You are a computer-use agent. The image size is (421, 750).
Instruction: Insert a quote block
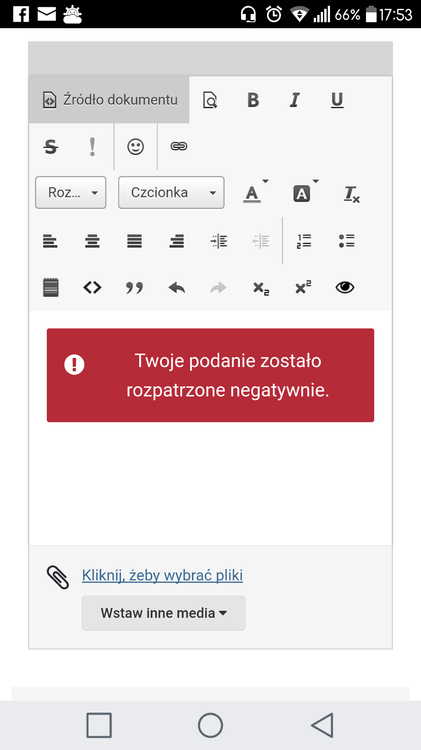pos(134,287)
